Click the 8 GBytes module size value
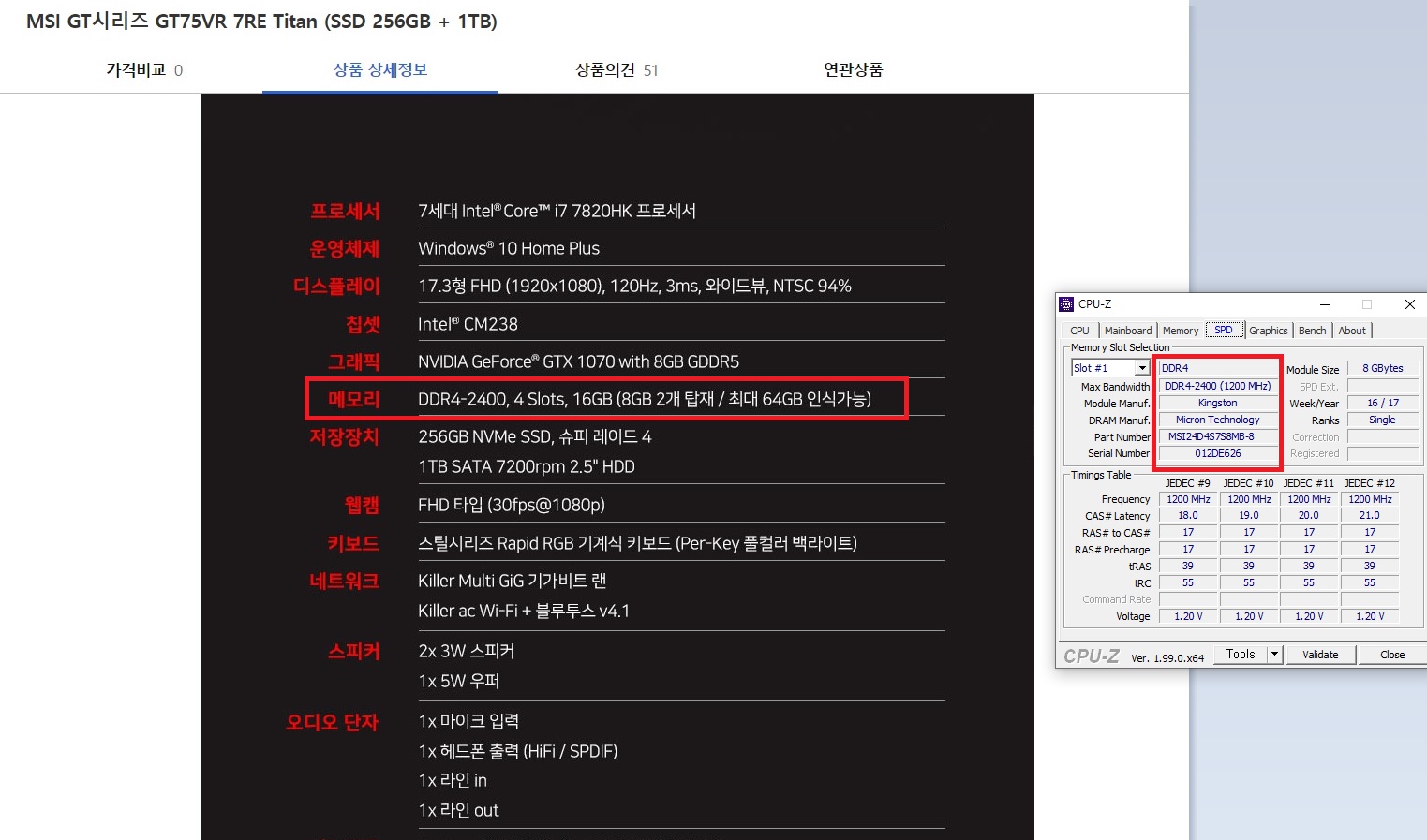 (x=1383, y=368)
